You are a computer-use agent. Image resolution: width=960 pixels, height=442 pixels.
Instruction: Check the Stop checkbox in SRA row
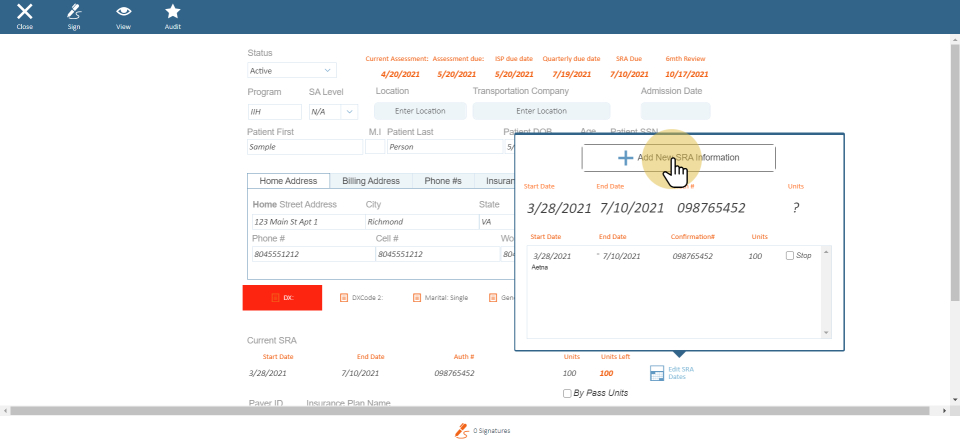pyautogui.click(x=791, y=256)
